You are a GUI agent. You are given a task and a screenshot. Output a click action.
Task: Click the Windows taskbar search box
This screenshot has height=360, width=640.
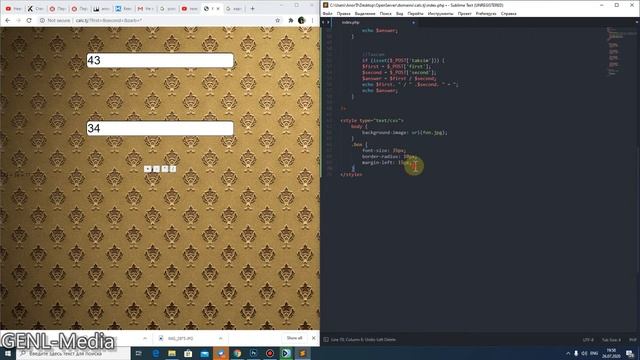click(x=73, y=353)
